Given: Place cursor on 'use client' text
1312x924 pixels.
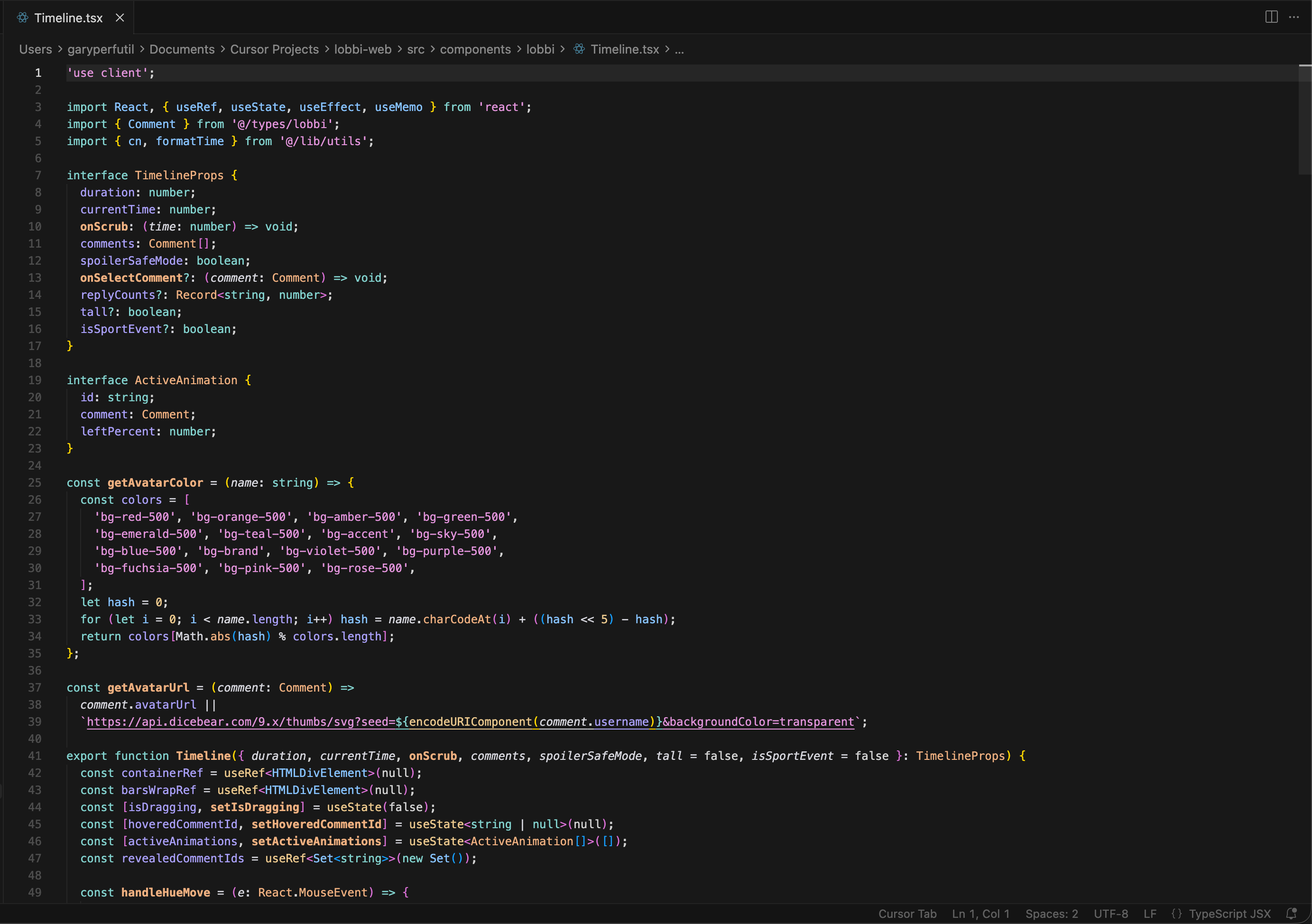Looking at the screenshot, I should pos(107,73).
